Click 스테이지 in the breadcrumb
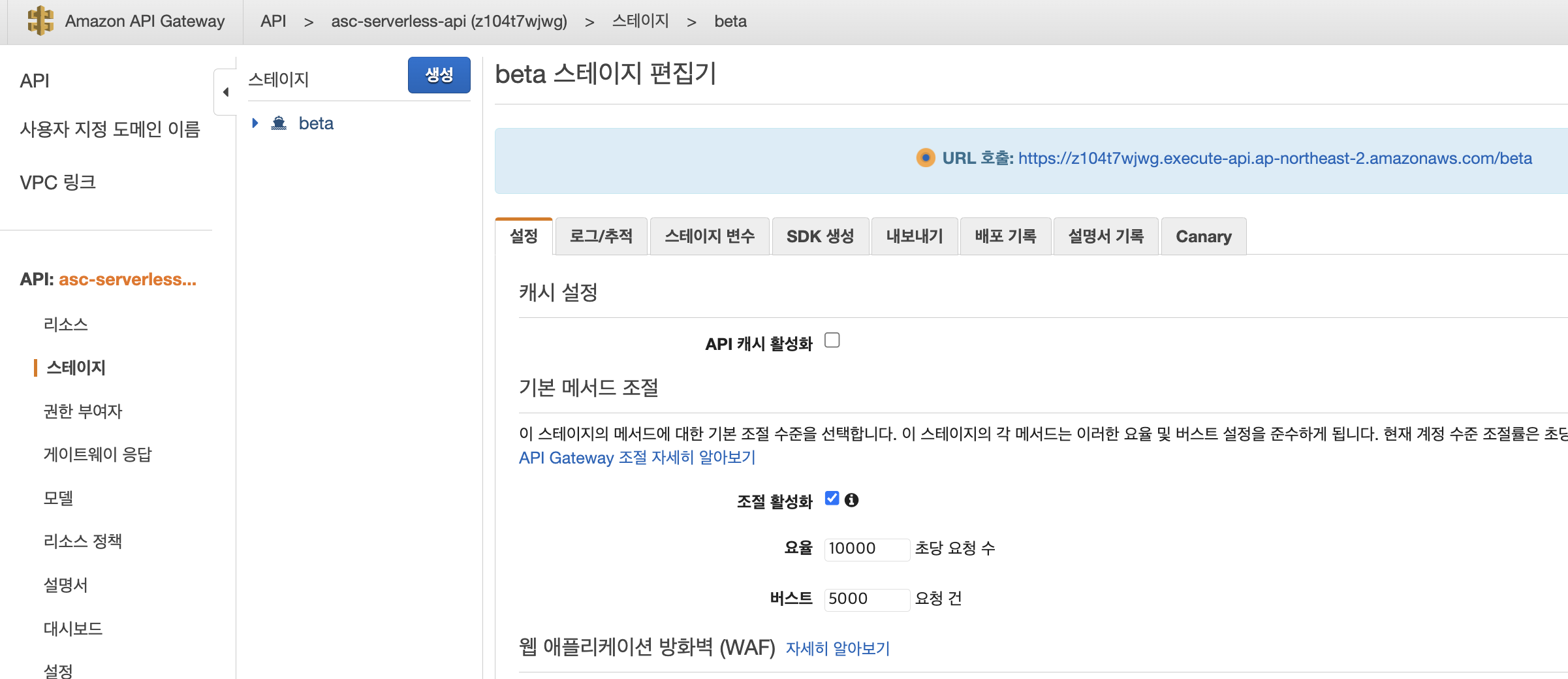Image resolution: width=1568 pixels, height=679 pixels. click(640, 21)
